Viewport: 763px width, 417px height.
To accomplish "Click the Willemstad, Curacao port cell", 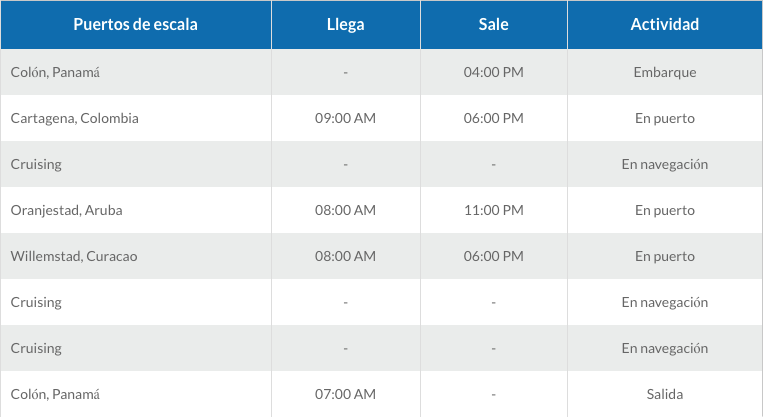I will point(74,256).
